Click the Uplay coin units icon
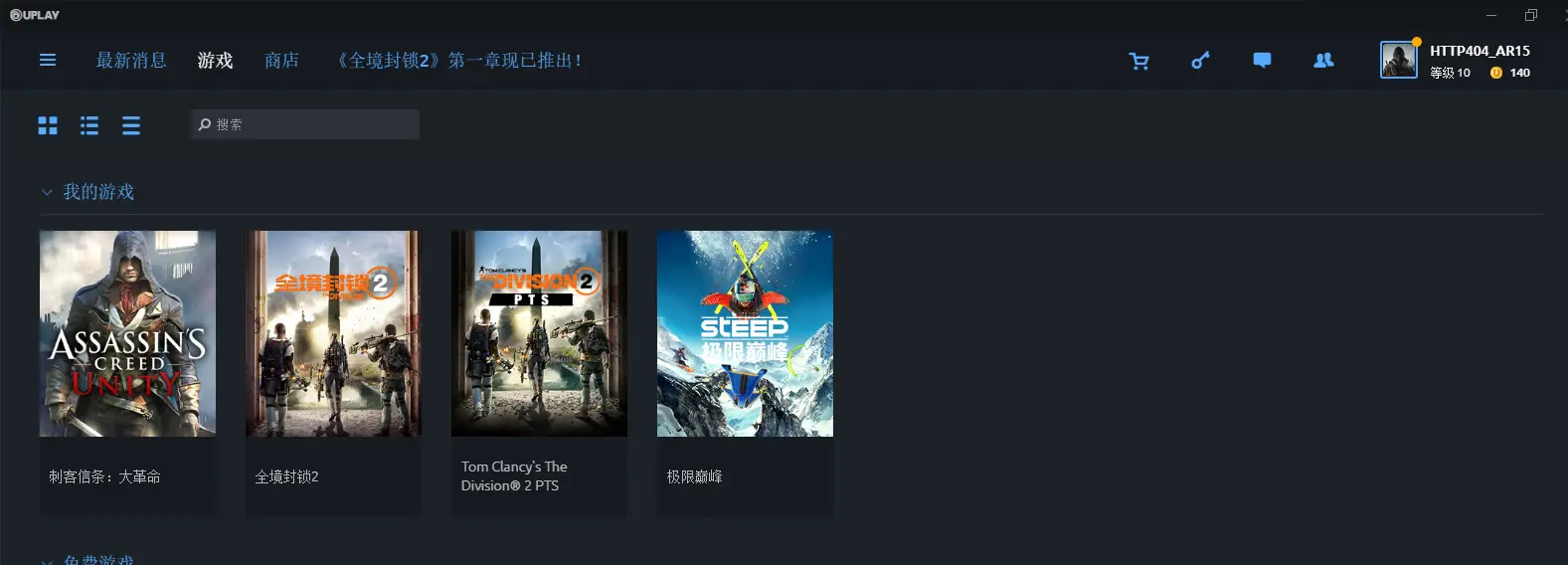 pyautogui.click(x=1495, y=73)
